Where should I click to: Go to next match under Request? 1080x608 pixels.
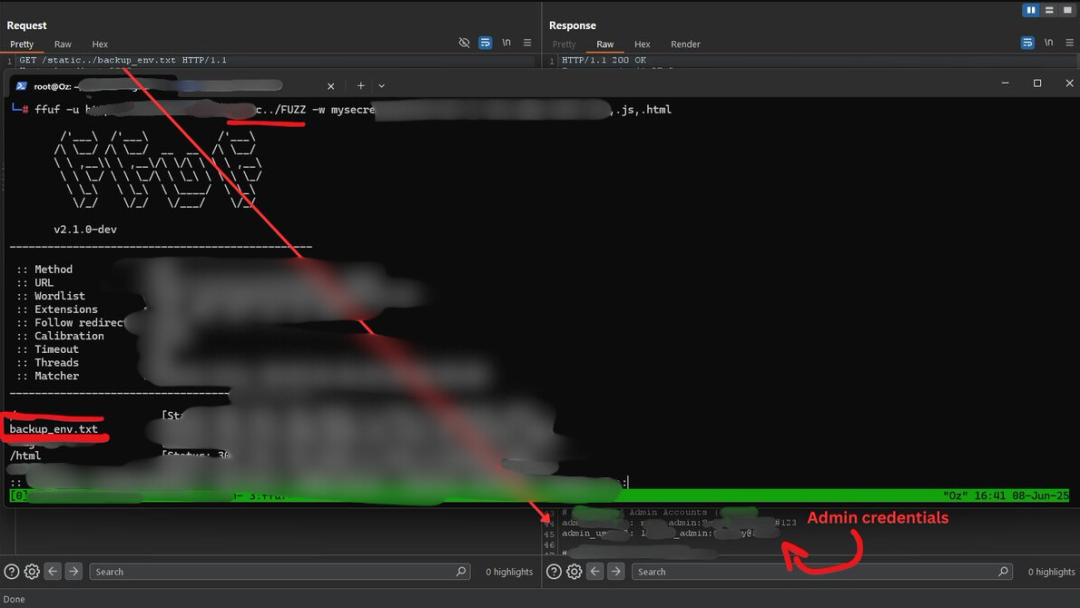(x=73, y=572)
